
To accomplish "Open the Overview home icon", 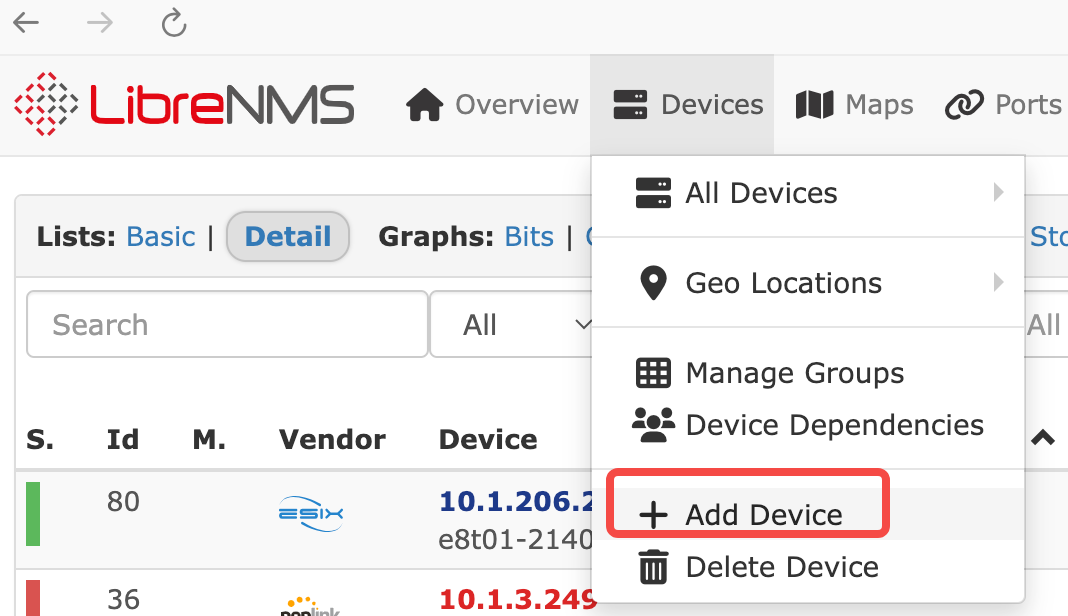I will pyautogui.click(x=424, y=105).
